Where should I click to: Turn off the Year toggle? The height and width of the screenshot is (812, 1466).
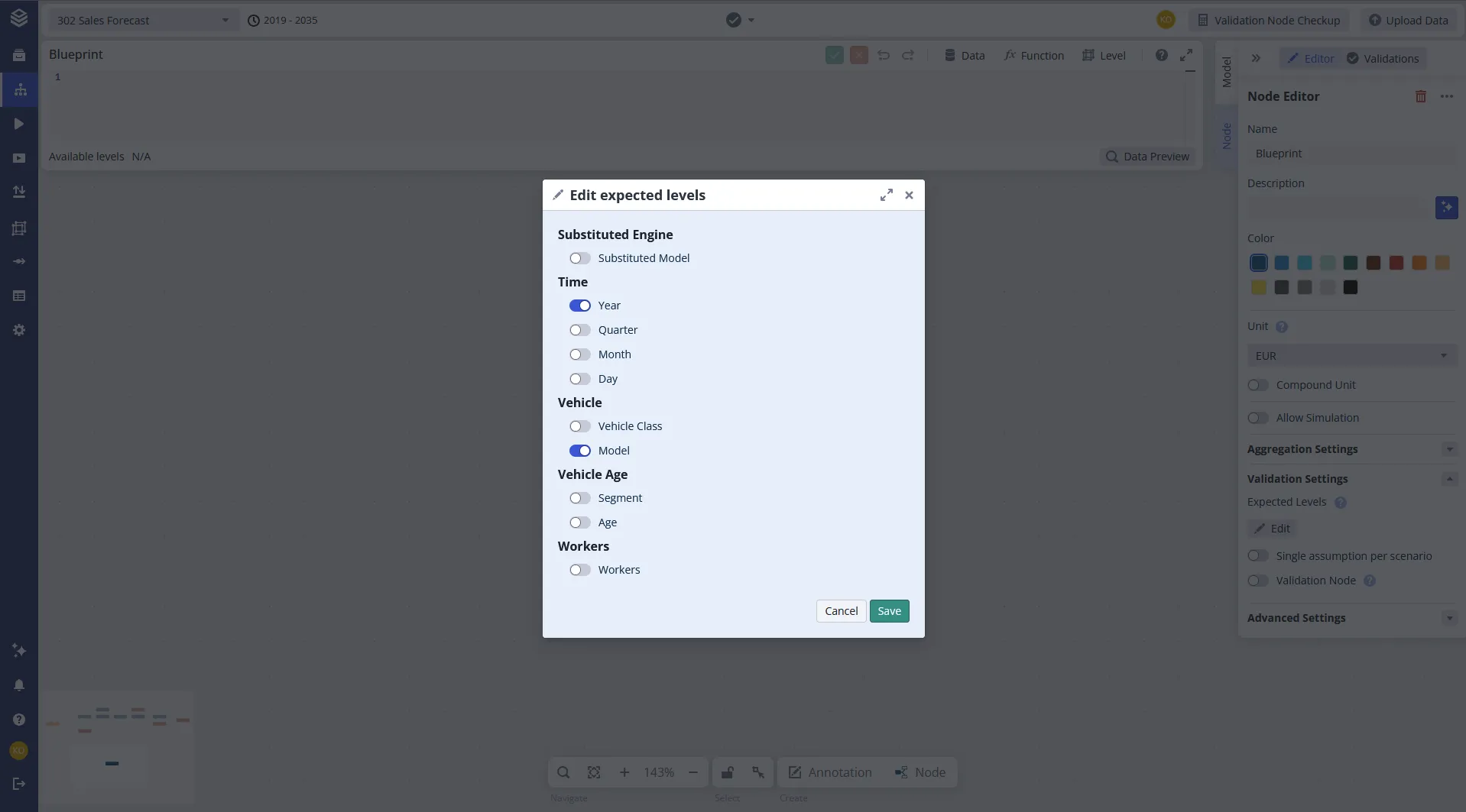pos(580,306)
